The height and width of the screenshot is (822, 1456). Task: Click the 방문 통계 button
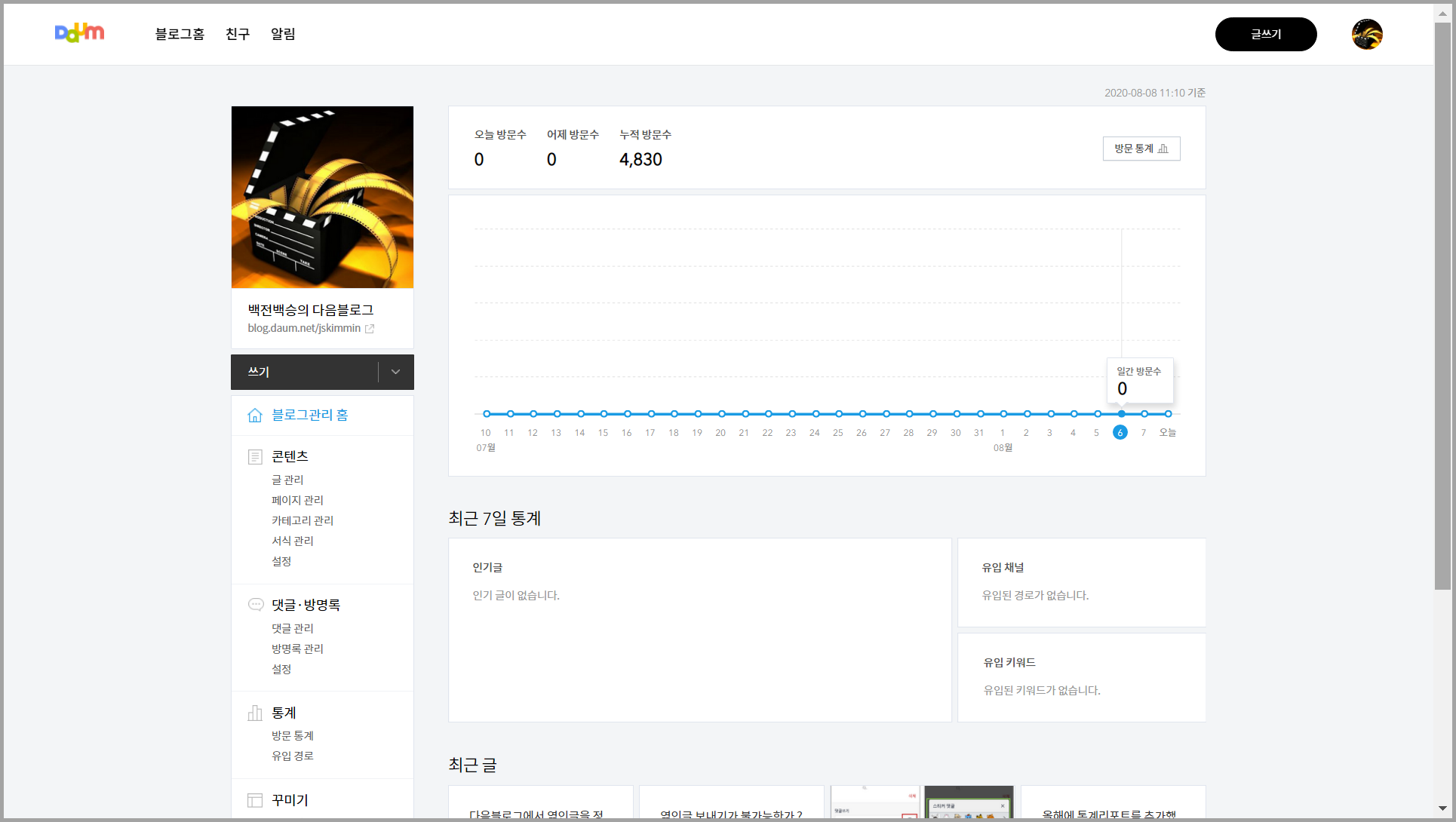[x=1141, y=149]
